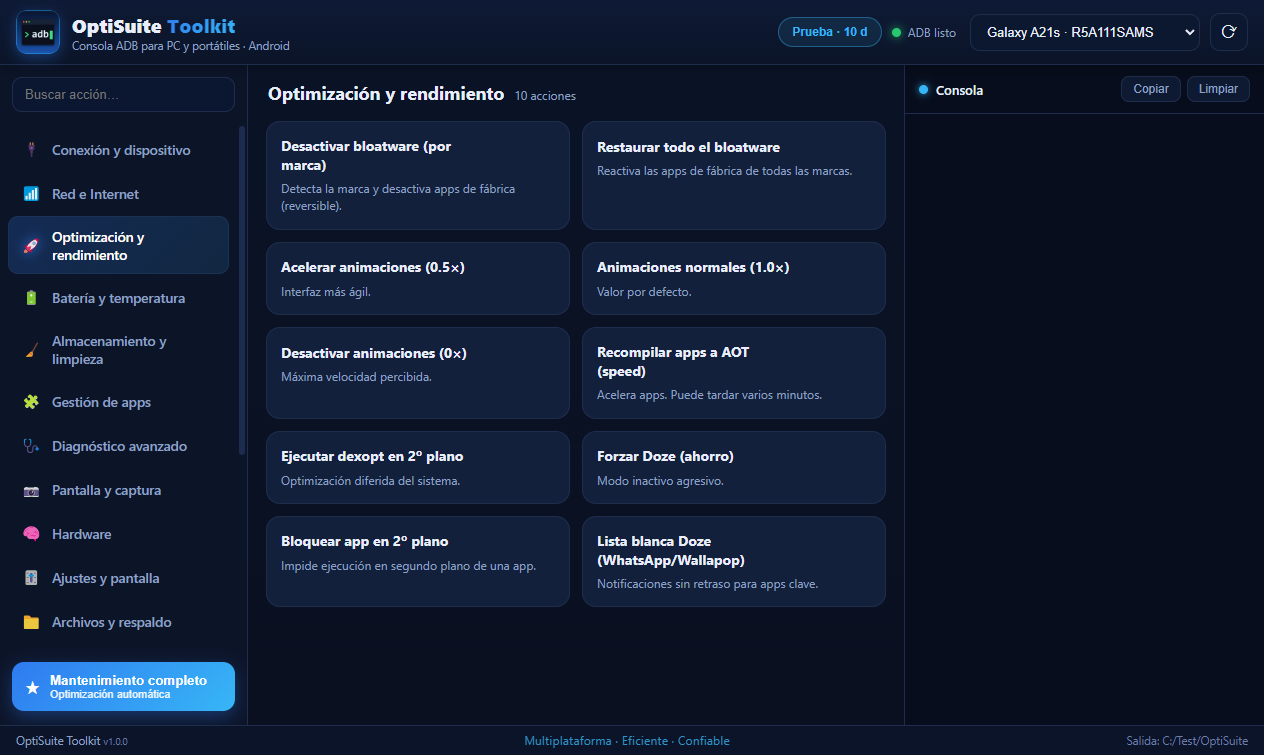Click "Multiplataforma · Eficiente · Confiable" footer text
The image size is (1264, 755).
[627, 741]
